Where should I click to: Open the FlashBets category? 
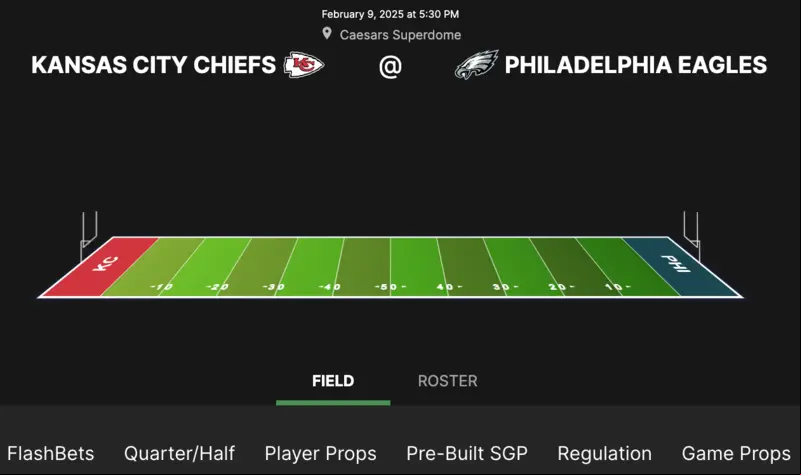click(x=51, y=454)
